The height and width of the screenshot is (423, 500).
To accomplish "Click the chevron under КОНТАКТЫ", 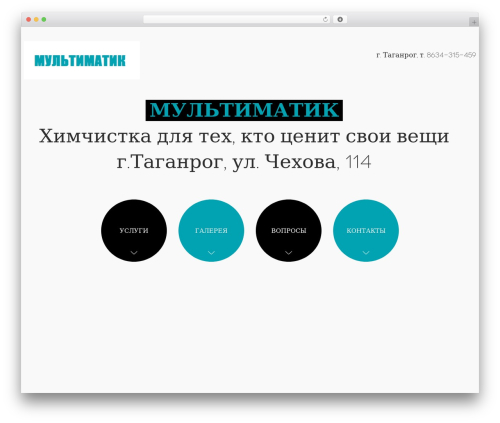I will pos(366,253).
